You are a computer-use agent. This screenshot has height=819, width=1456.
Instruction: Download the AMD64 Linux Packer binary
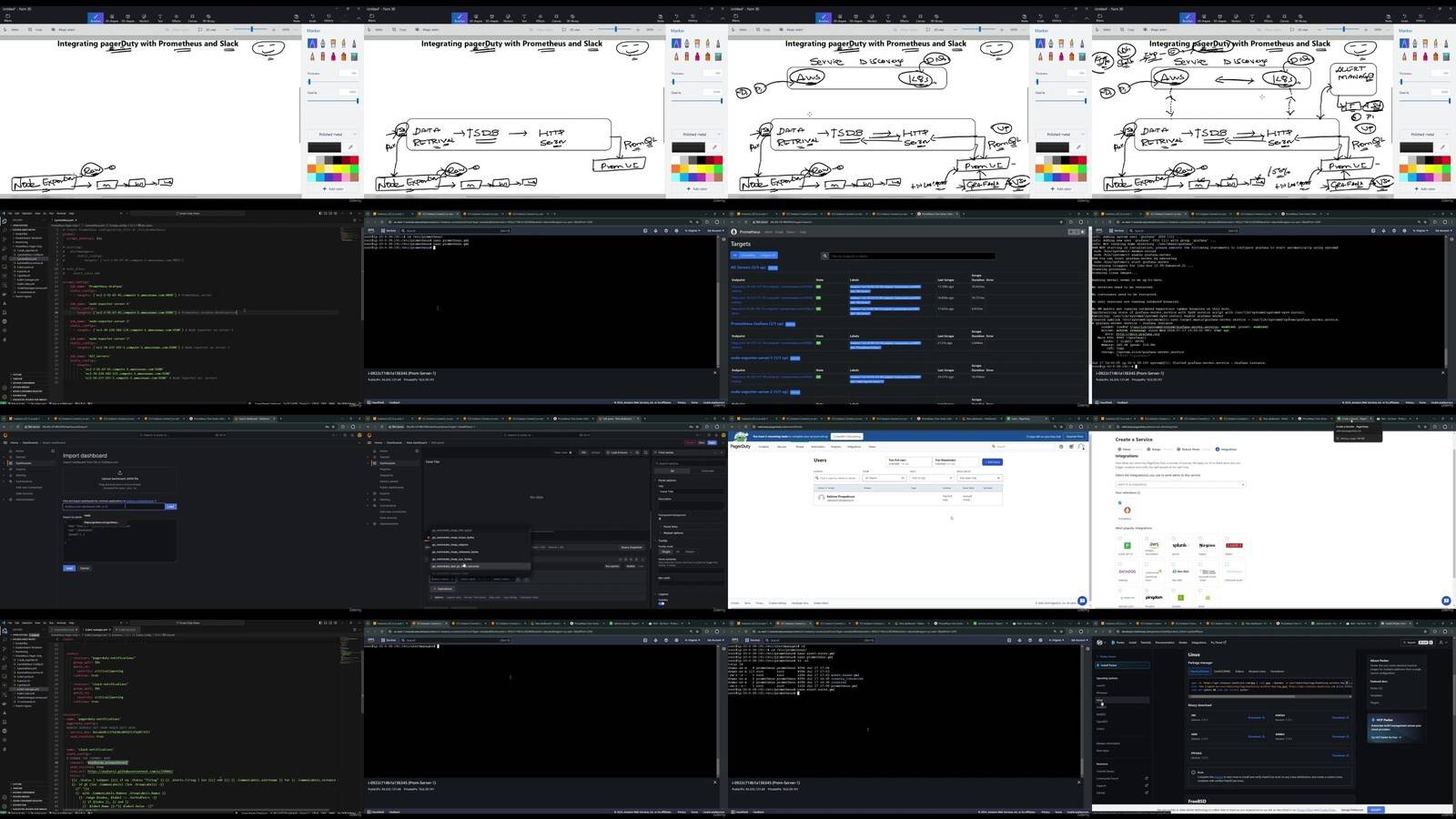[1339, 717]
